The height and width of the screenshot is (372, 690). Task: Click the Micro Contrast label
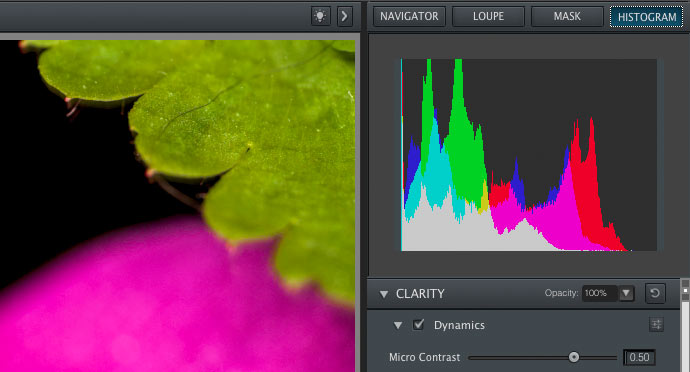pos(424,357)
